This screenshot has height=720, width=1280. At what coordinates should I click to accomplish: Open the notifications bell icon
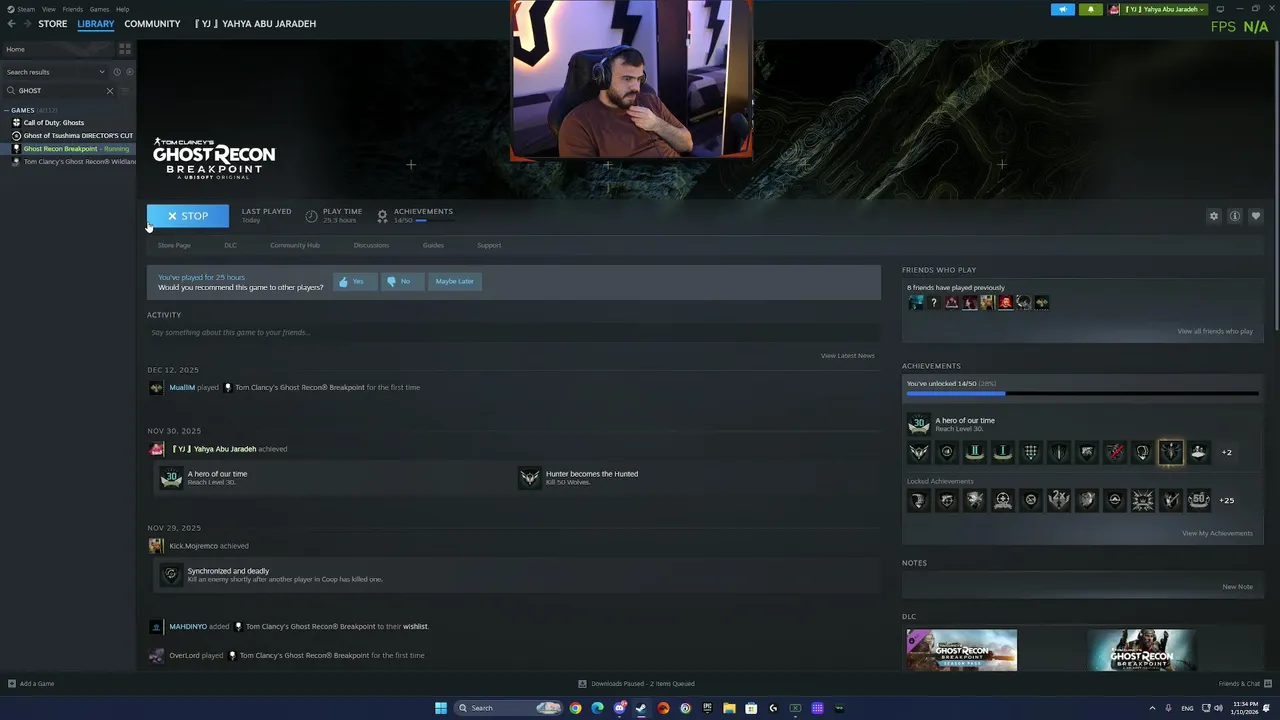pos(1090,10)
